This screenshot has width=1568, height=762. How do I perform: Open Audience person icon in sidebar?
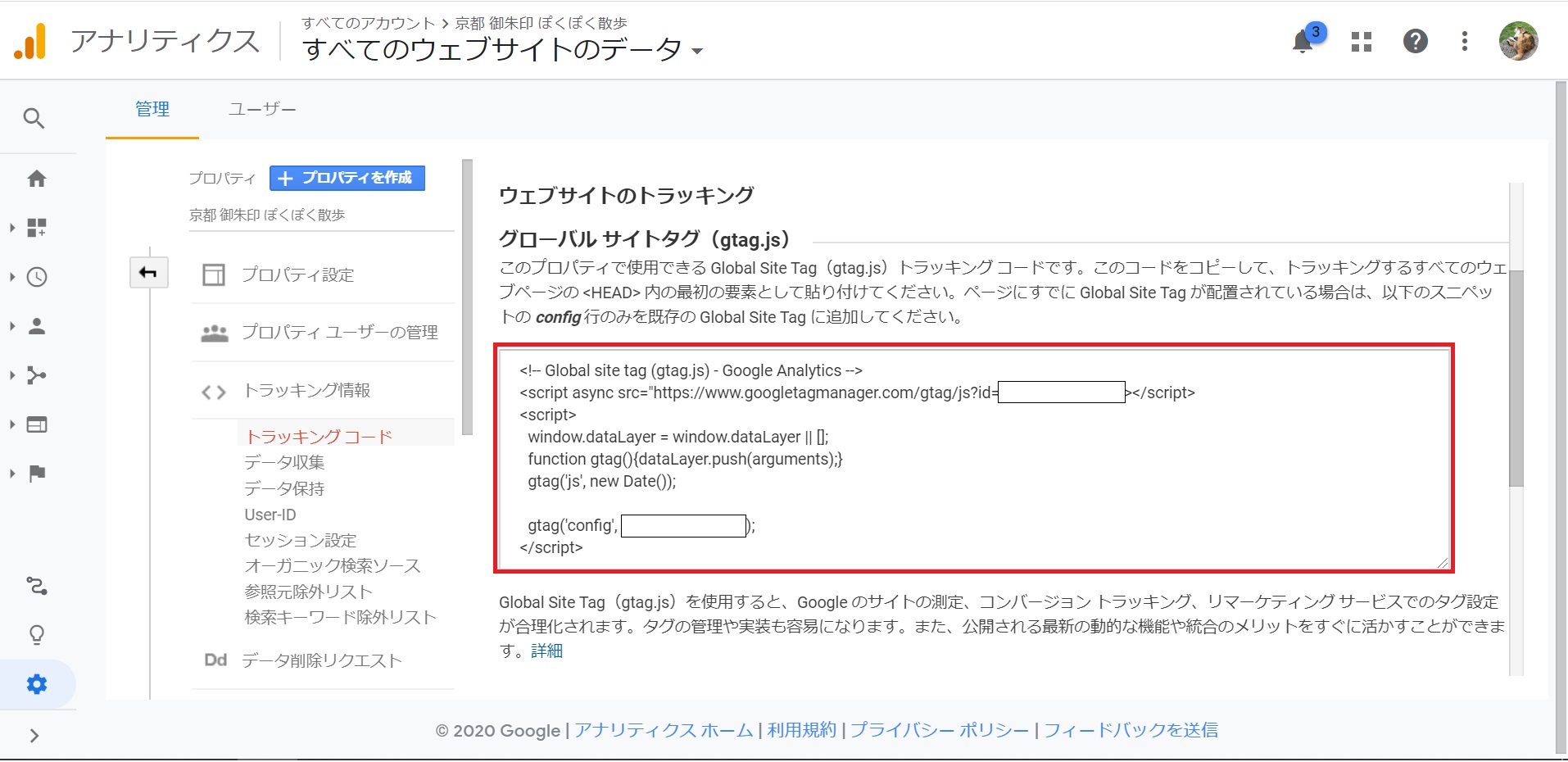click(37, 326)
